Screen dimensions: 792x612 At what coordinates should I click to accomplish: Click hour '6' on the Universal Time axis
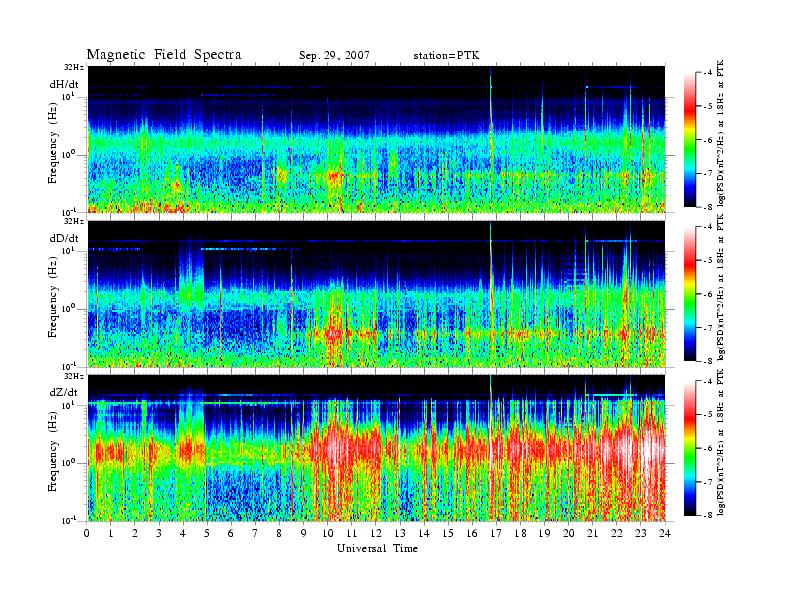coord(231,533)
